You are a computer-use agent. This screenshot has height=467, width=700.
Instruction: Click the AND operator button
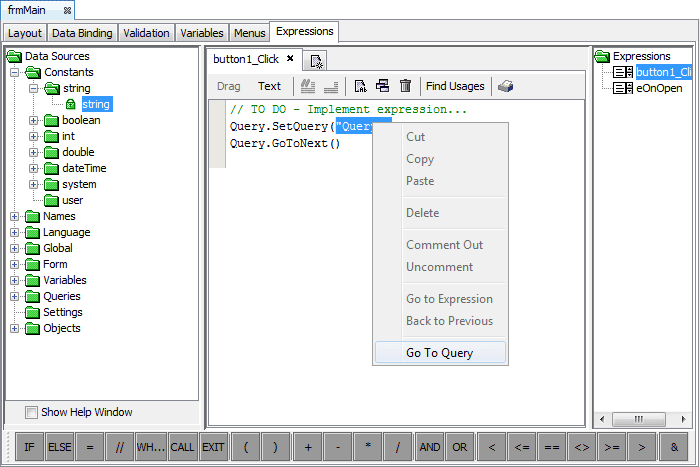[x=430, y=447]
